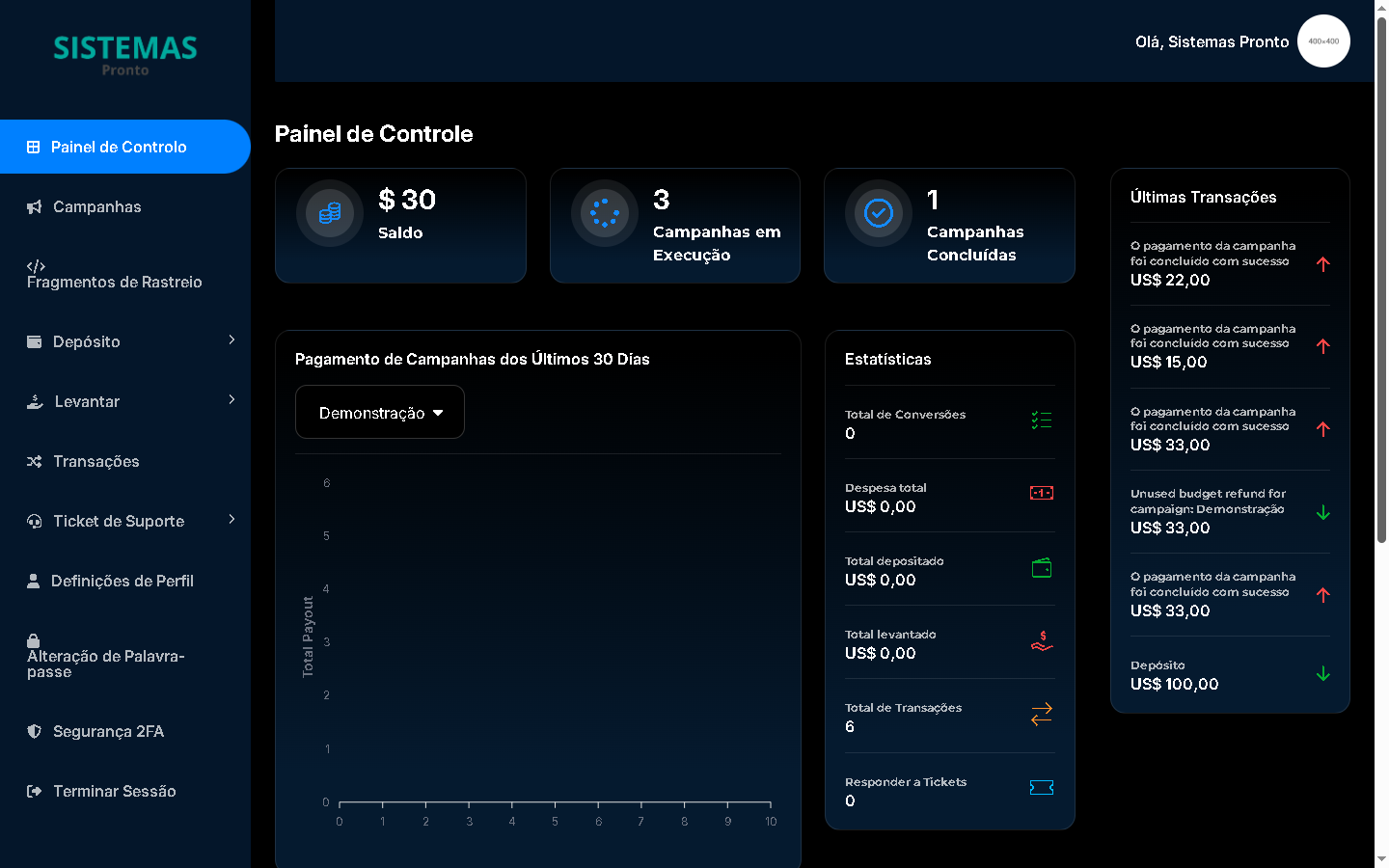Expand the Levantar sidebar submenu
The width and height of the screenshot is (1389, 868).
[231, 400]
